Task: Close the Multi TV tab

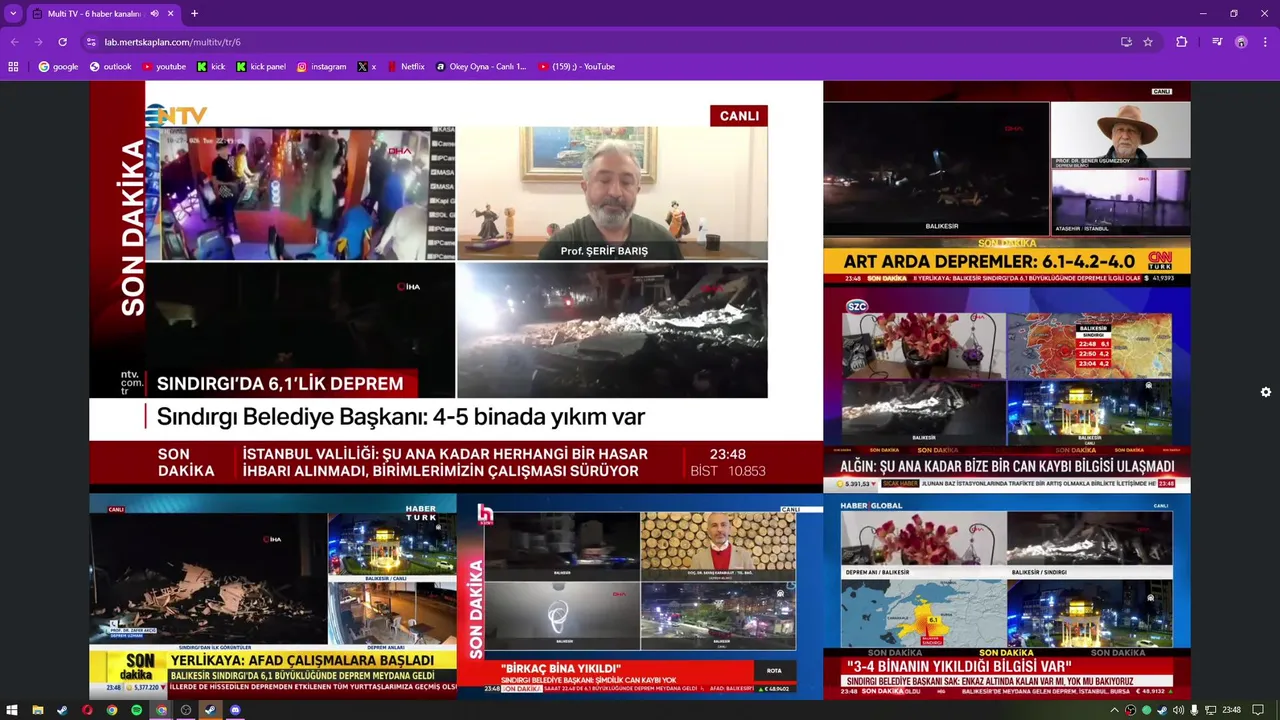Action: click(170, 14)
